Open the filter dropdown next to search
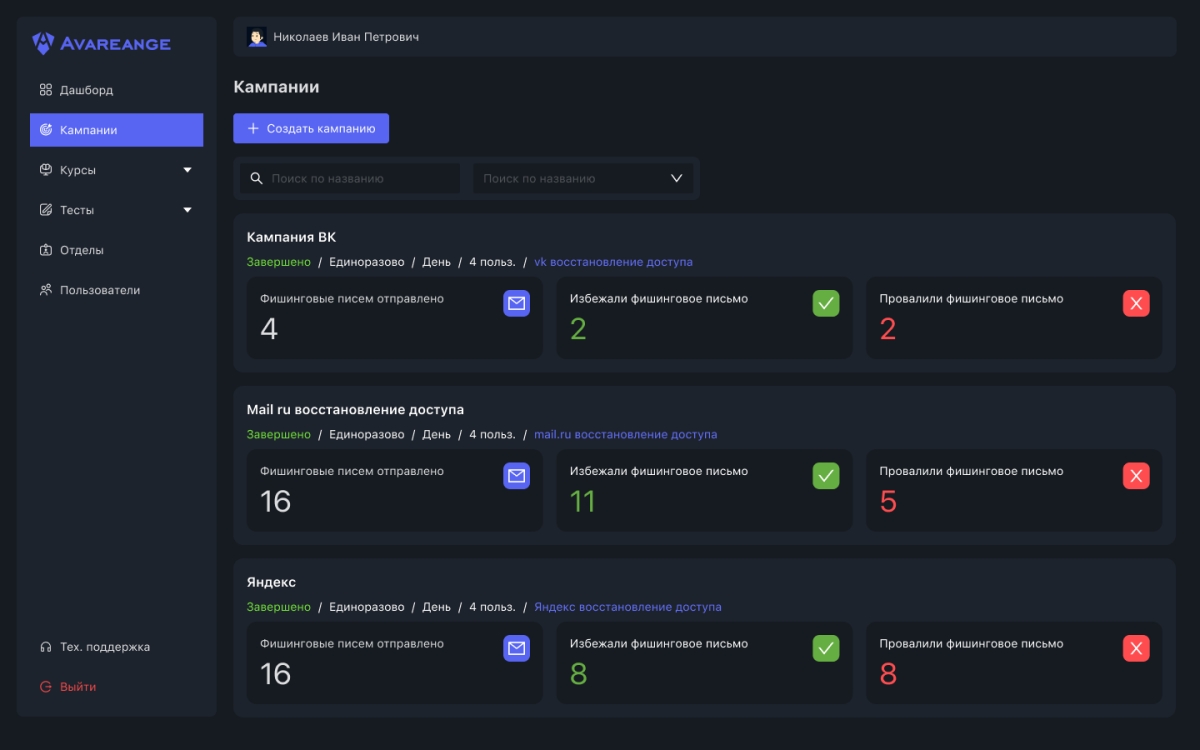This screenshot has width=1200, height=750. pos(583,178)
